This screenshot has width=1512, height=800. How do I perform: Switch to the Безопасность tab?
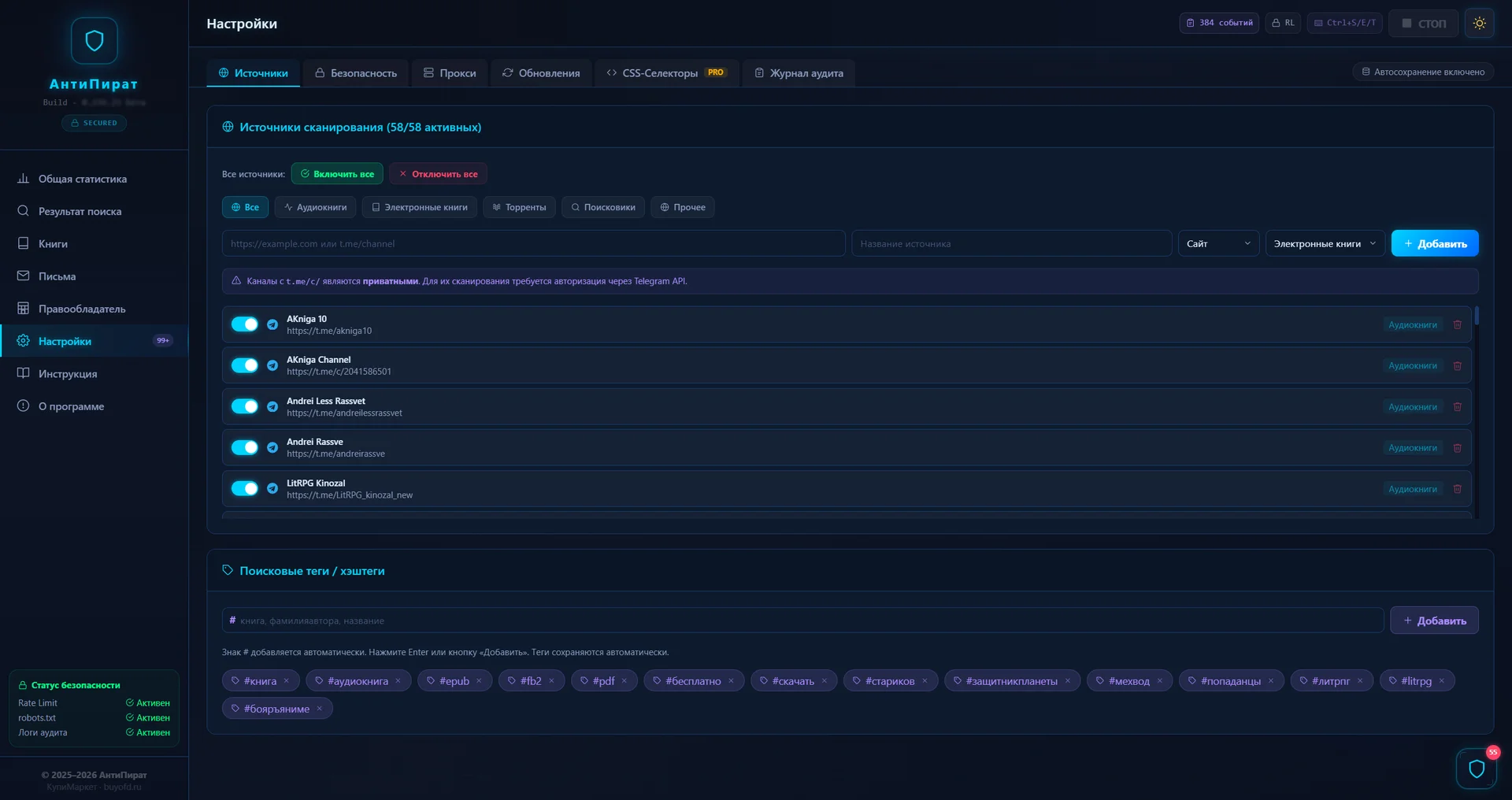point(356,73)
